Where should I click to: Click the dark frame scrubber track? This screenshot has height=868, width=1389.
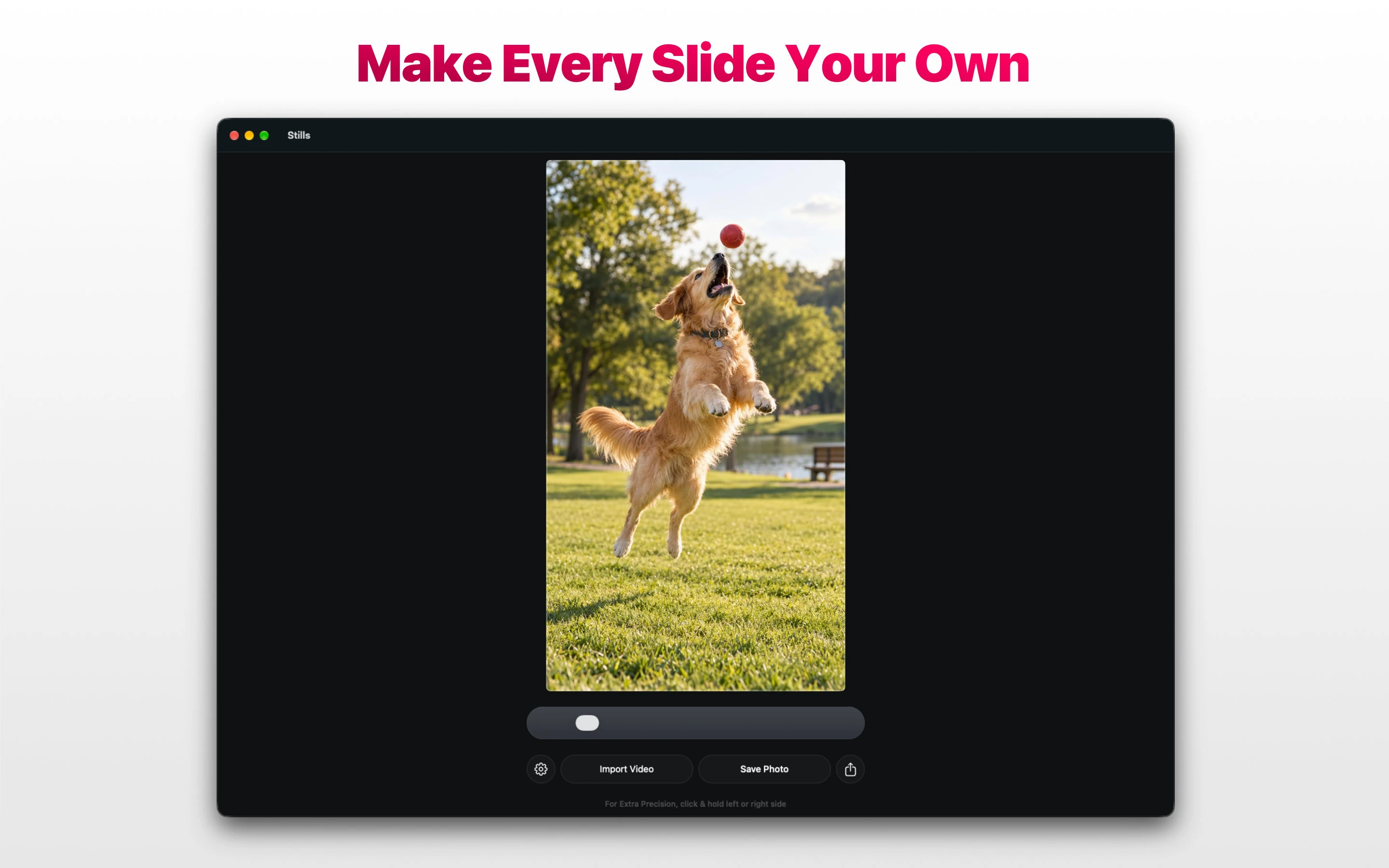click(x=695, y=723)
